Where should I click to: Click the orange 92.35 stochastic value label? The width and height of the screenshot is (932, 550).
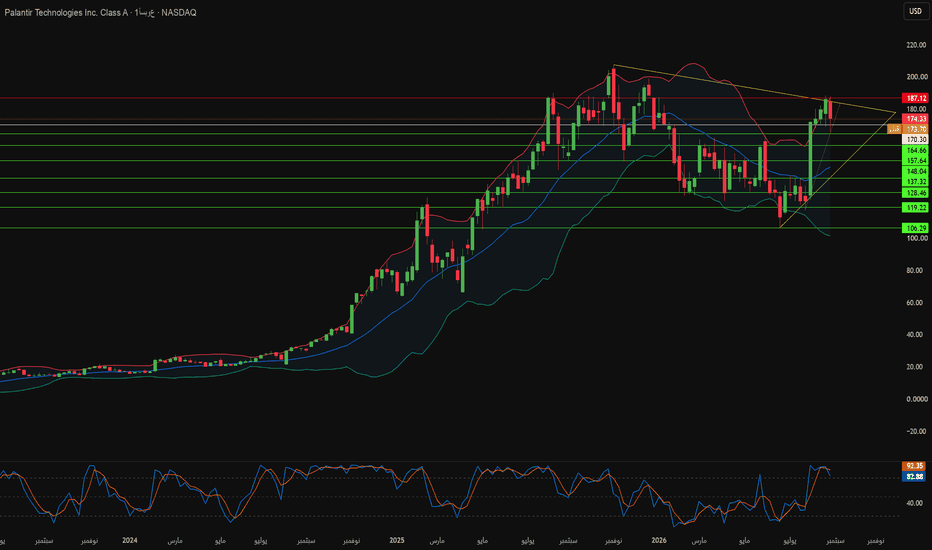coord(914,466)
